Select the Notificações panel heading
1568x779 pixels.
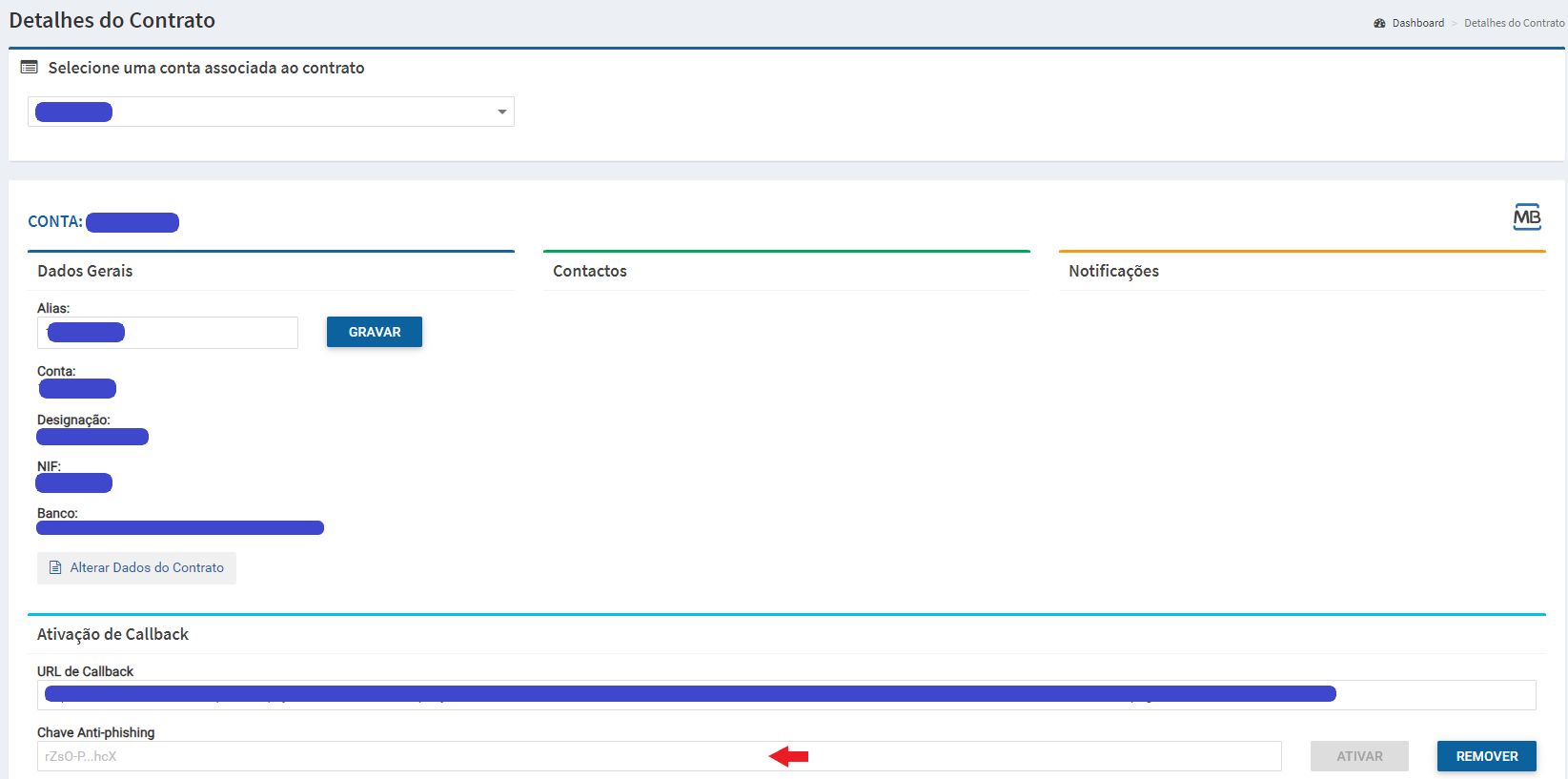pos(1113,272)
